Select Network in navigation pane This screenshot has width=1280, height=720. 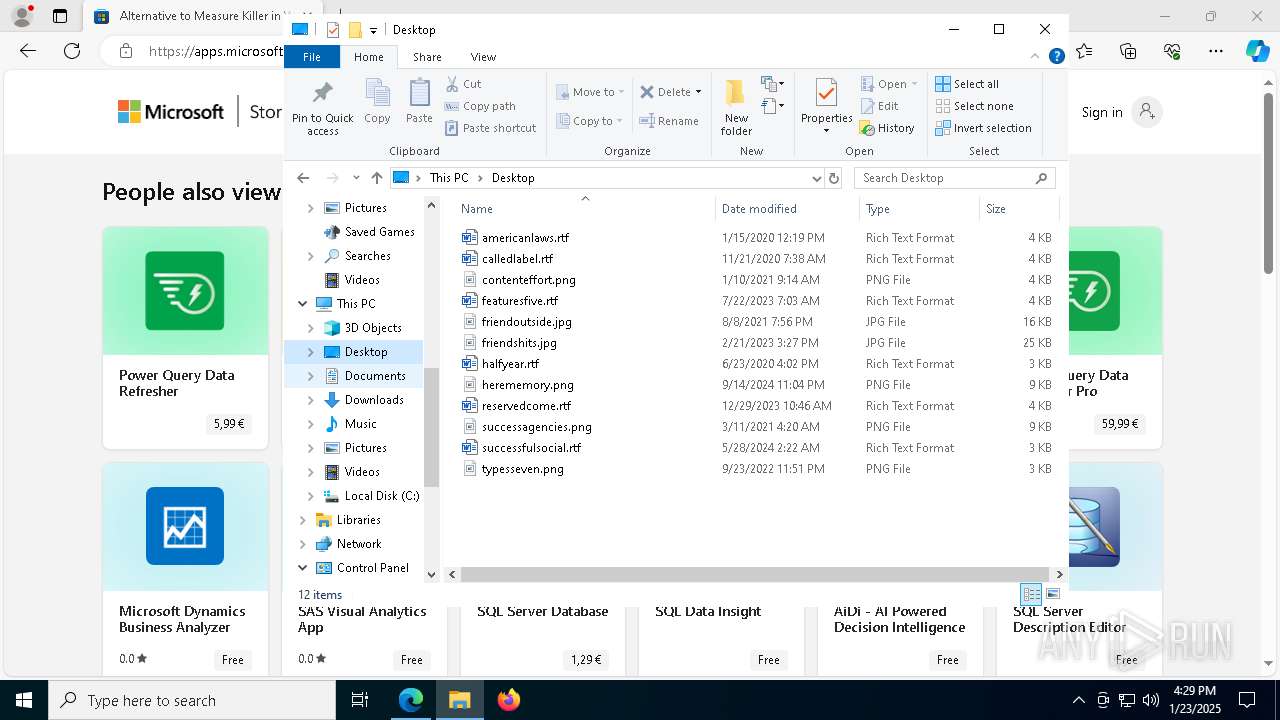coord(359,544)
